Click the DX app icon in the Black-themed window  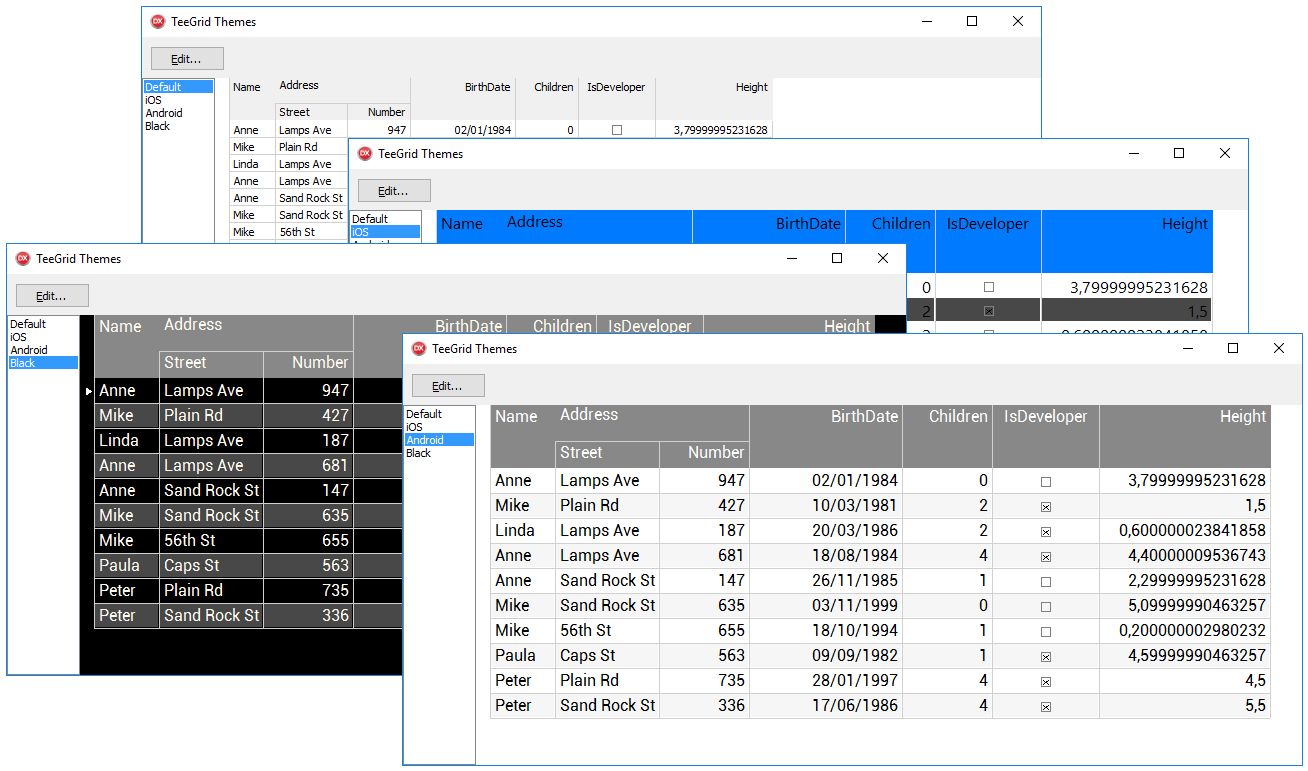point(23,259)
